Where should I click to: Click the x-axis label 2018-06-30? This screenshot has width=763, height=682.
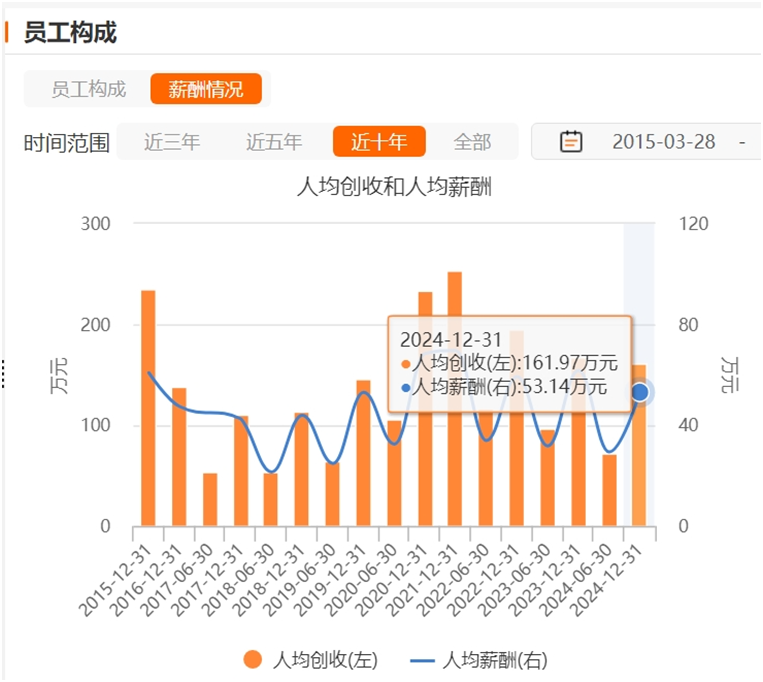point(238,580)
